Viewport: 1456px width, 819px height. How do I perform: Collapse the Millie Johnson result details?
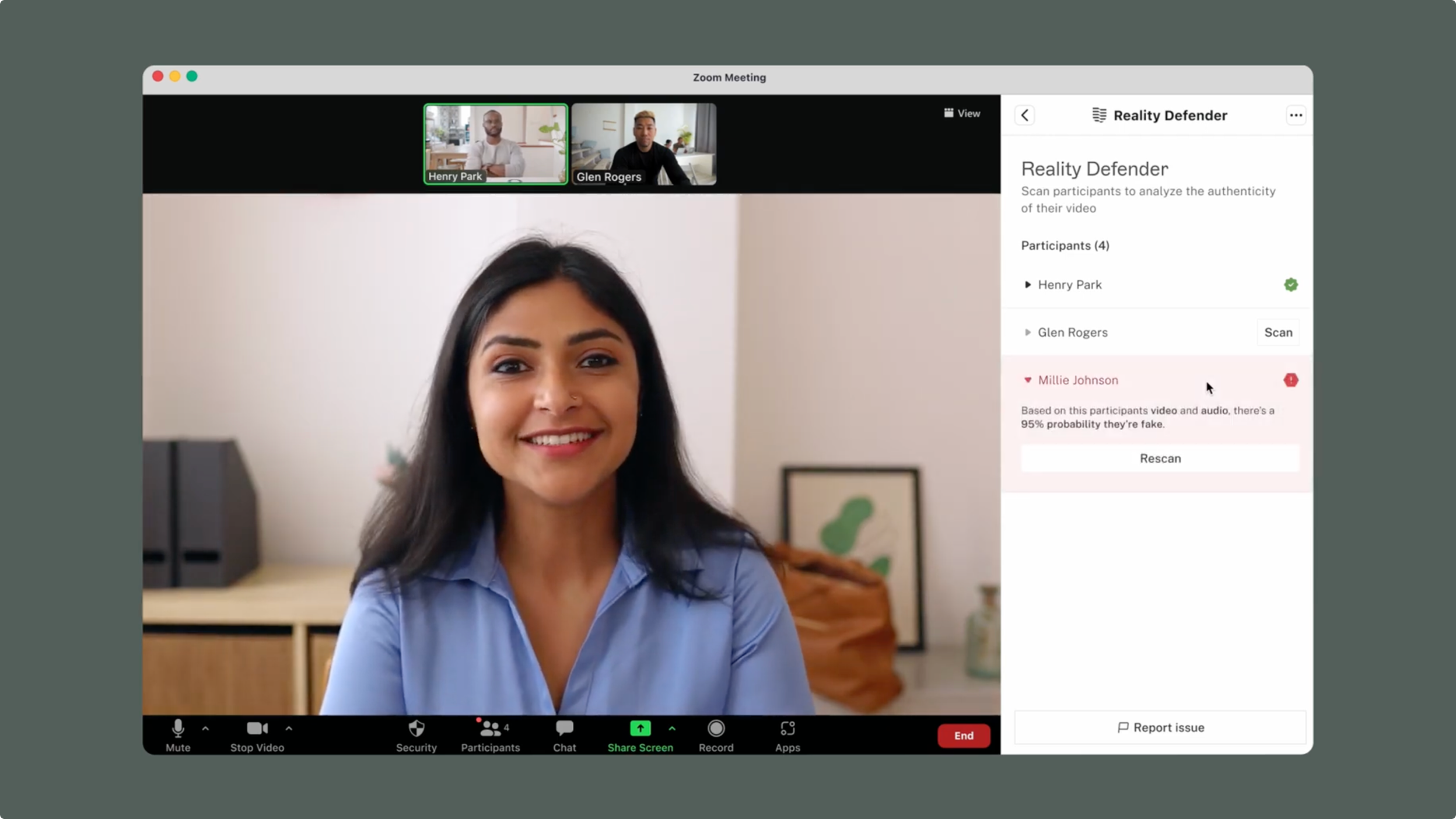pos(1027,380)
